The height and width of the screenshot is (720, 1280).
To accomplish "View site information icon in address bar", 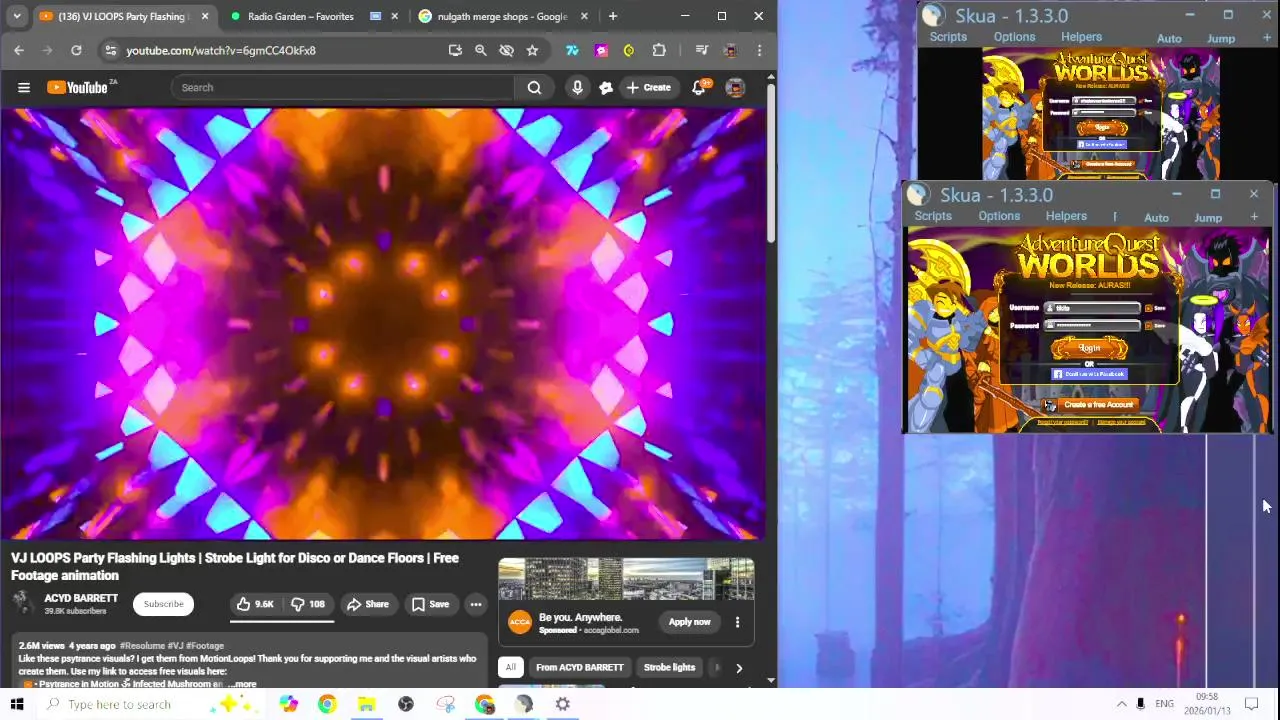I will (x=110, y=50).
